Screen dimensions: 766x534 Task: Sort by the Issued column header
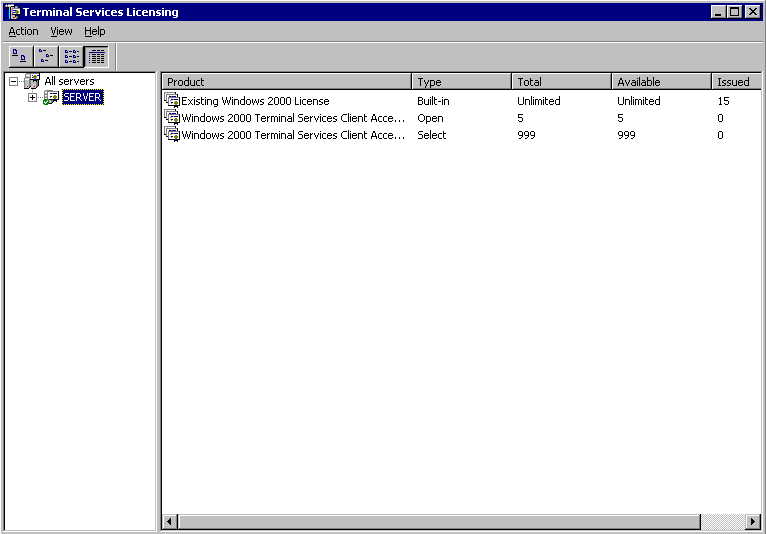(x=736, y=82)
